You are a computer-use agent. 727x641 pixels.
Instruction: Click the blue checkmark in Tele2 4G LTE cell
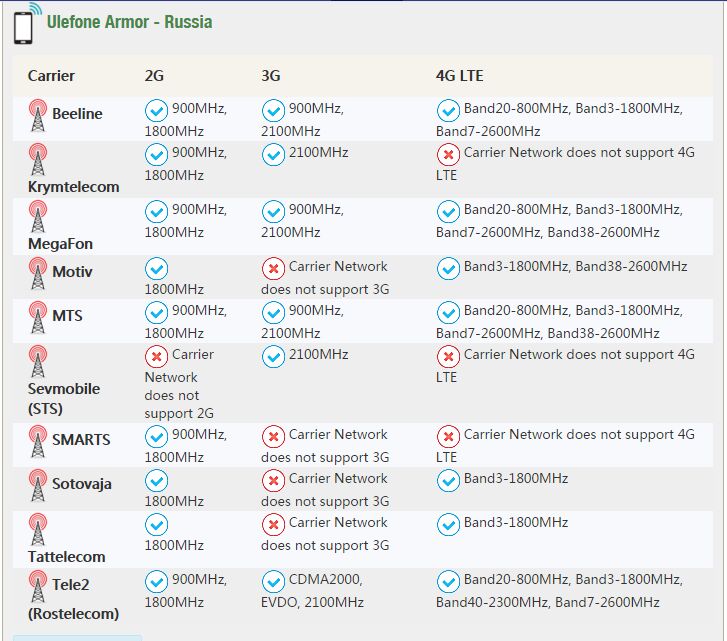point(448,582)
